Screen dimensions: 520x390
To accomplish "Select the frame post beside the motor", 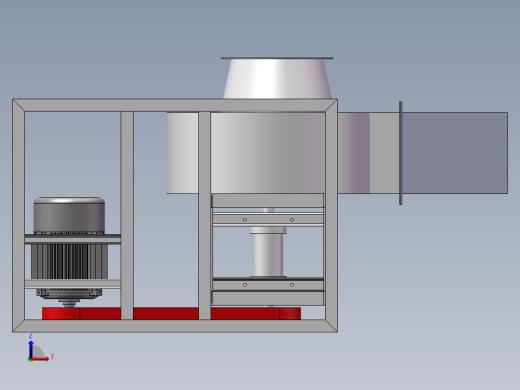I will click(127, 215).
